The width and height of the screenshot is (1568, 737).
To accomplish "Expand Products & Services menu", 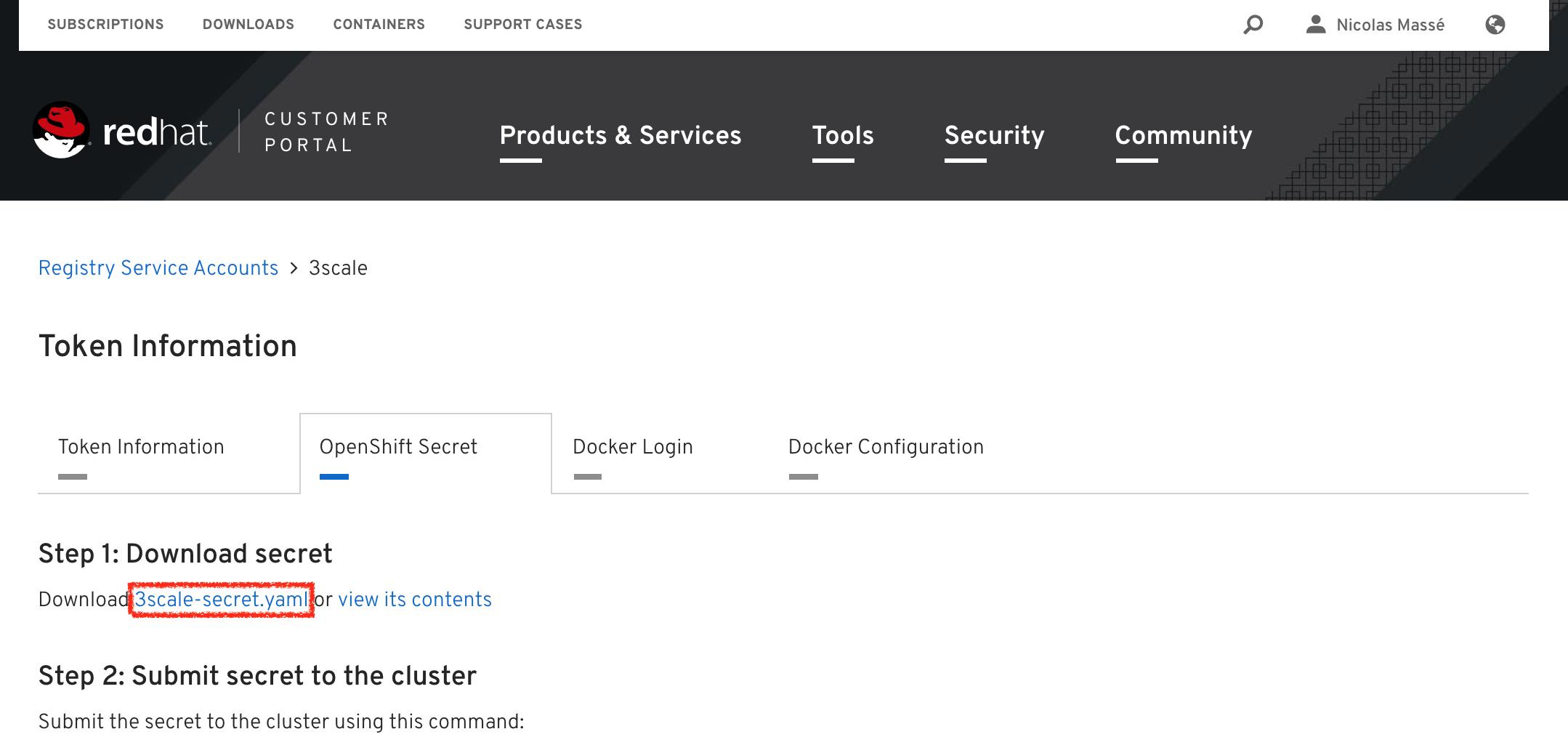I will coord(620,135).
